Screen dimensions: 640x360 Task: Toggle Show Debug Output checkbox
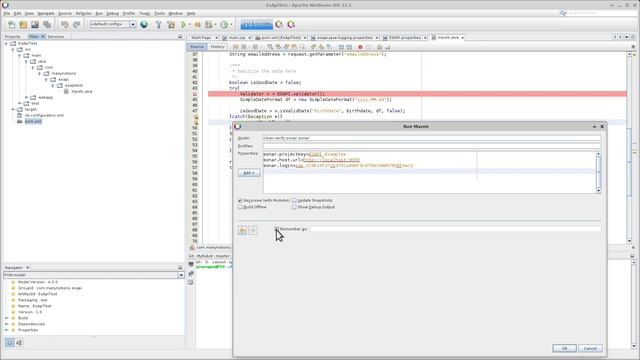pos(294,207)
